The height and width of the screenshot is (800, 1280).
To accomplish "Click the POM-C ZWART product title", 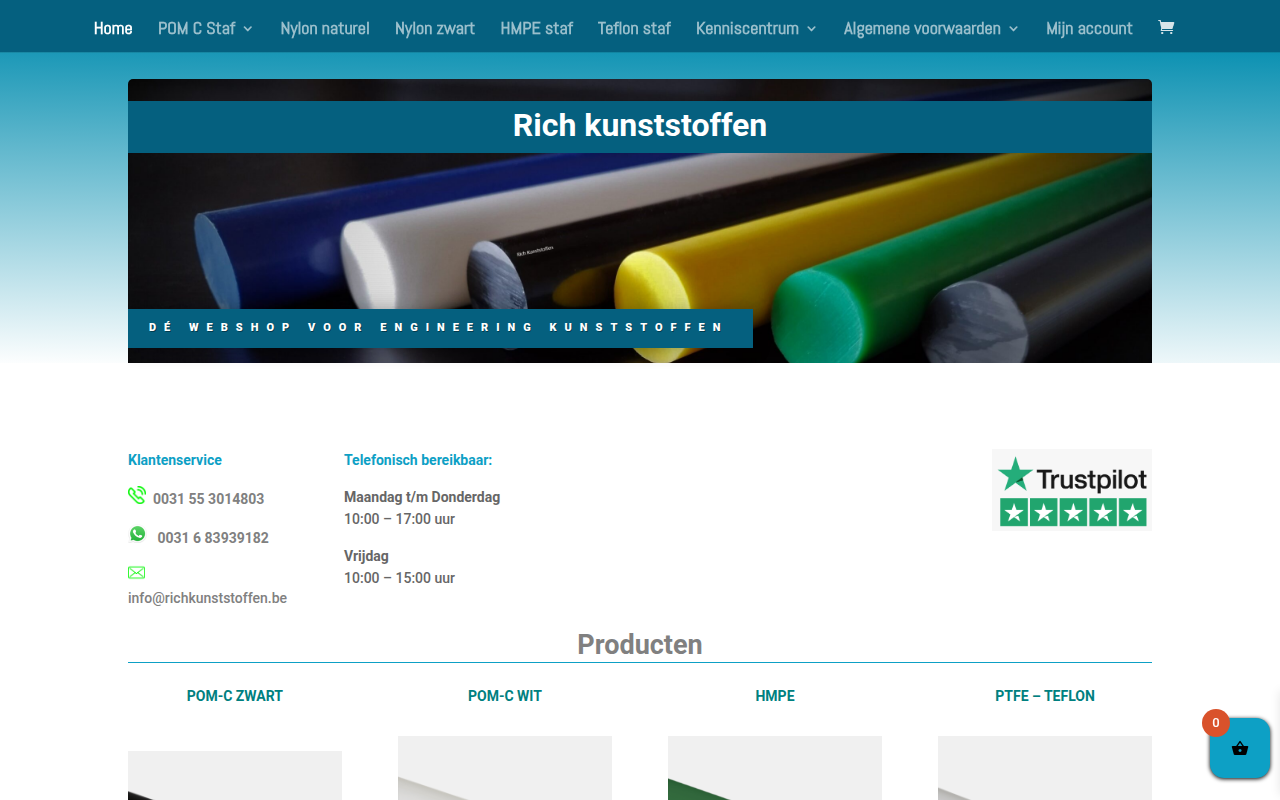I will [x=235, y=696].
